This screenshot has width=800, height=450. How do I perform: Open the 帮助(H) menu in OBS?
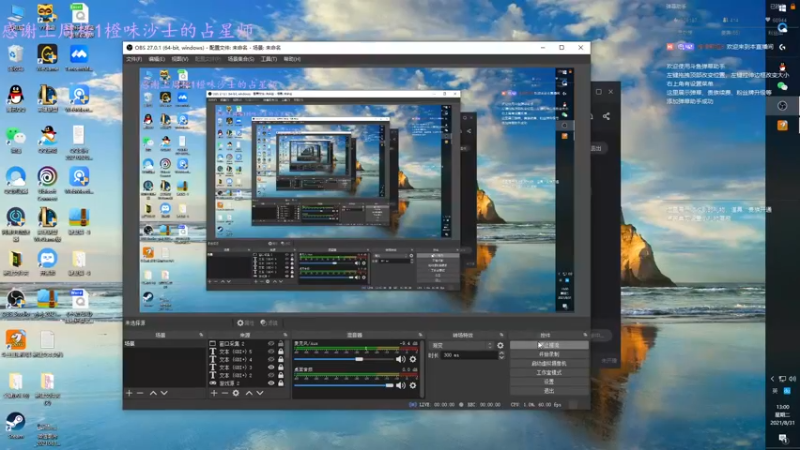(292, 59)
